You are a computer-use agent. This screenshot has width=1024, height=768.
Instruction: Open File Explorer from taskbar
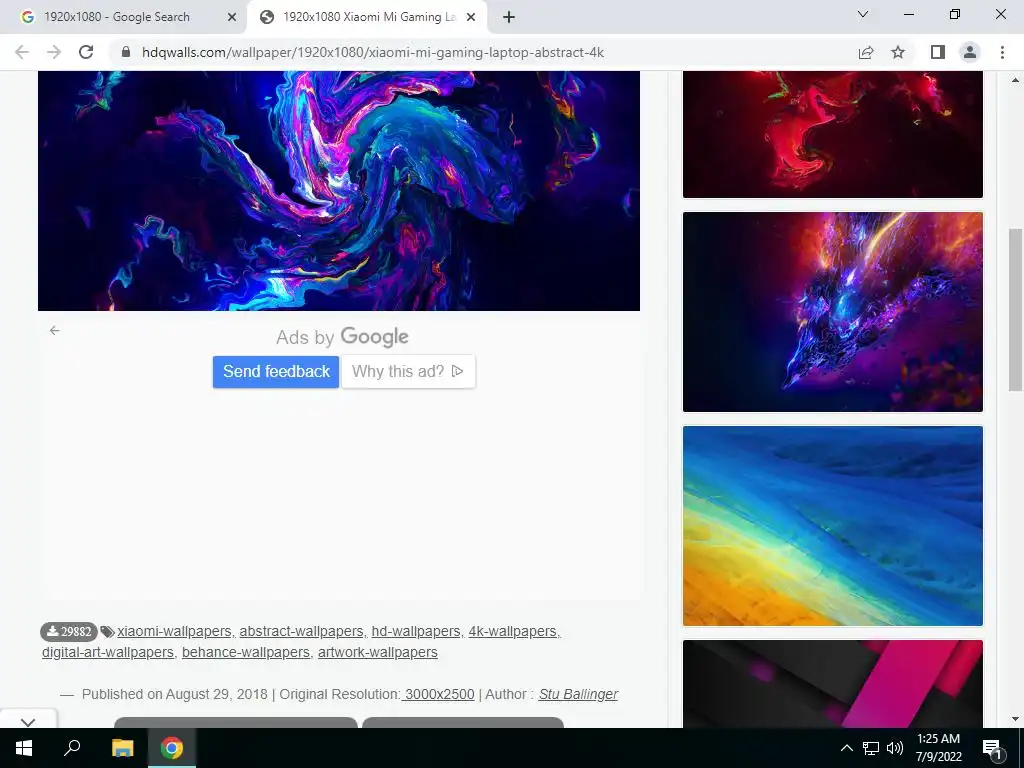(x=122, y=748)
